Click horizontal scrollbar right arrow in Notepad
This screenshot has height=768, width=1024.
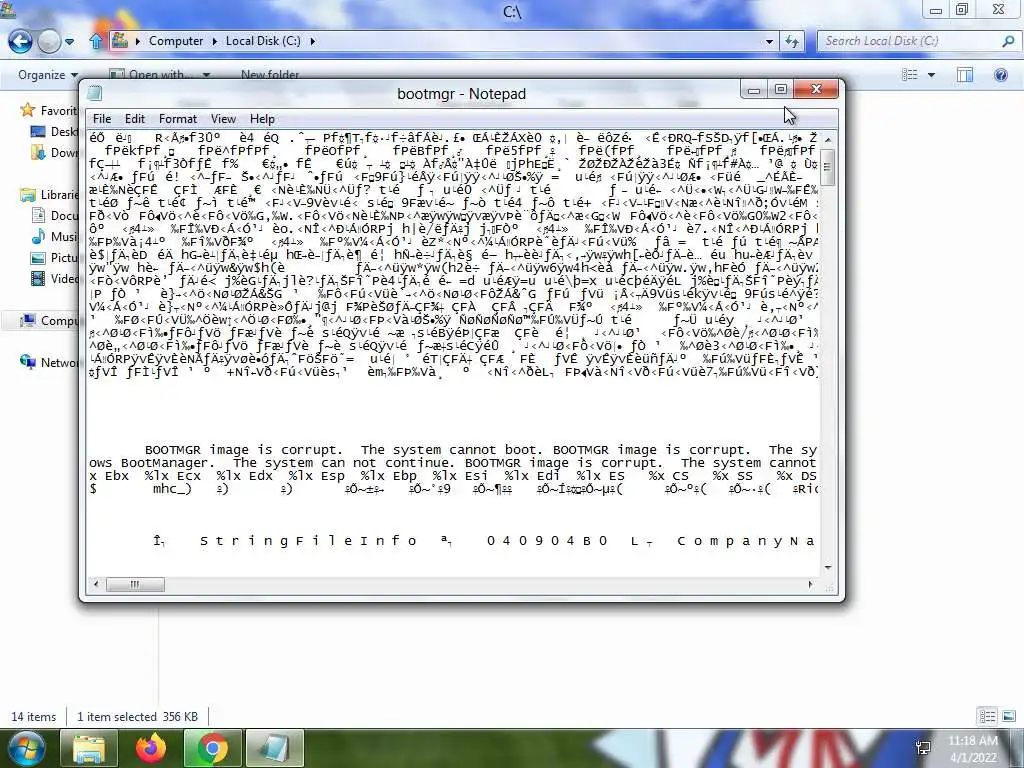(x=810, y=584)
